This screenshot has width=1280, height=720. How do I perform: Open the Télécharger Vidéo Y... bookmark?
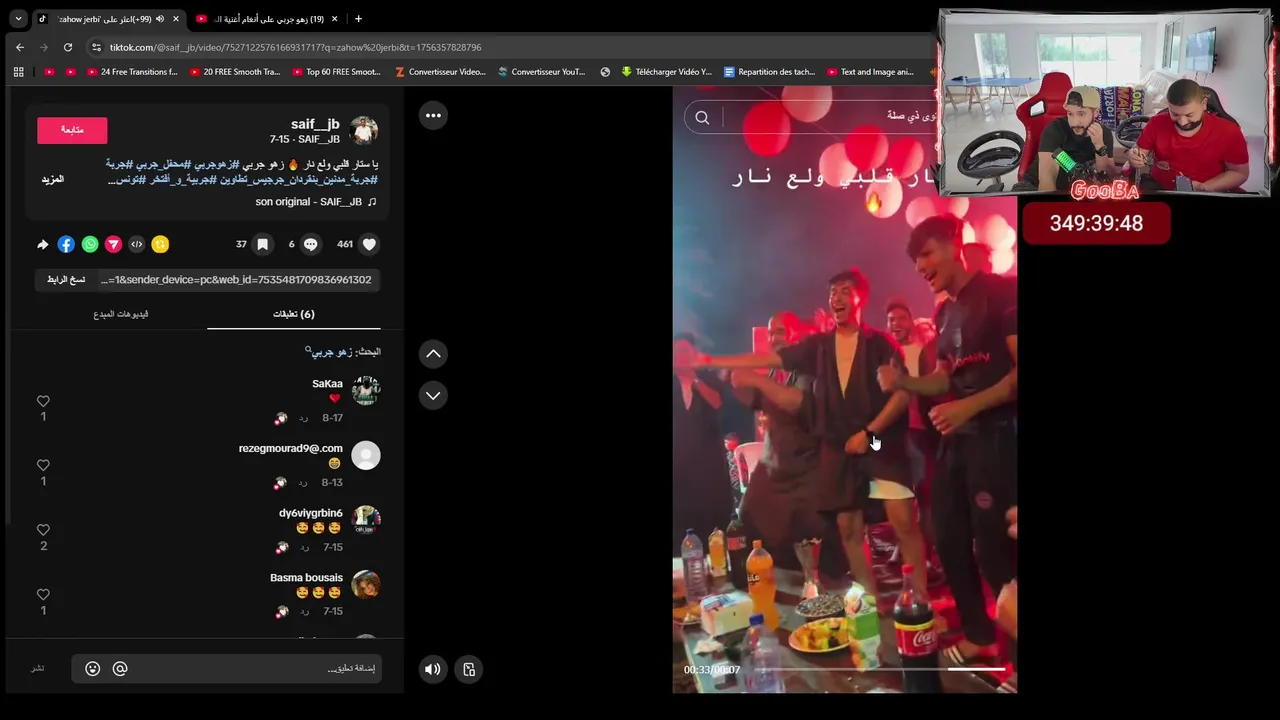coord(666,72)
